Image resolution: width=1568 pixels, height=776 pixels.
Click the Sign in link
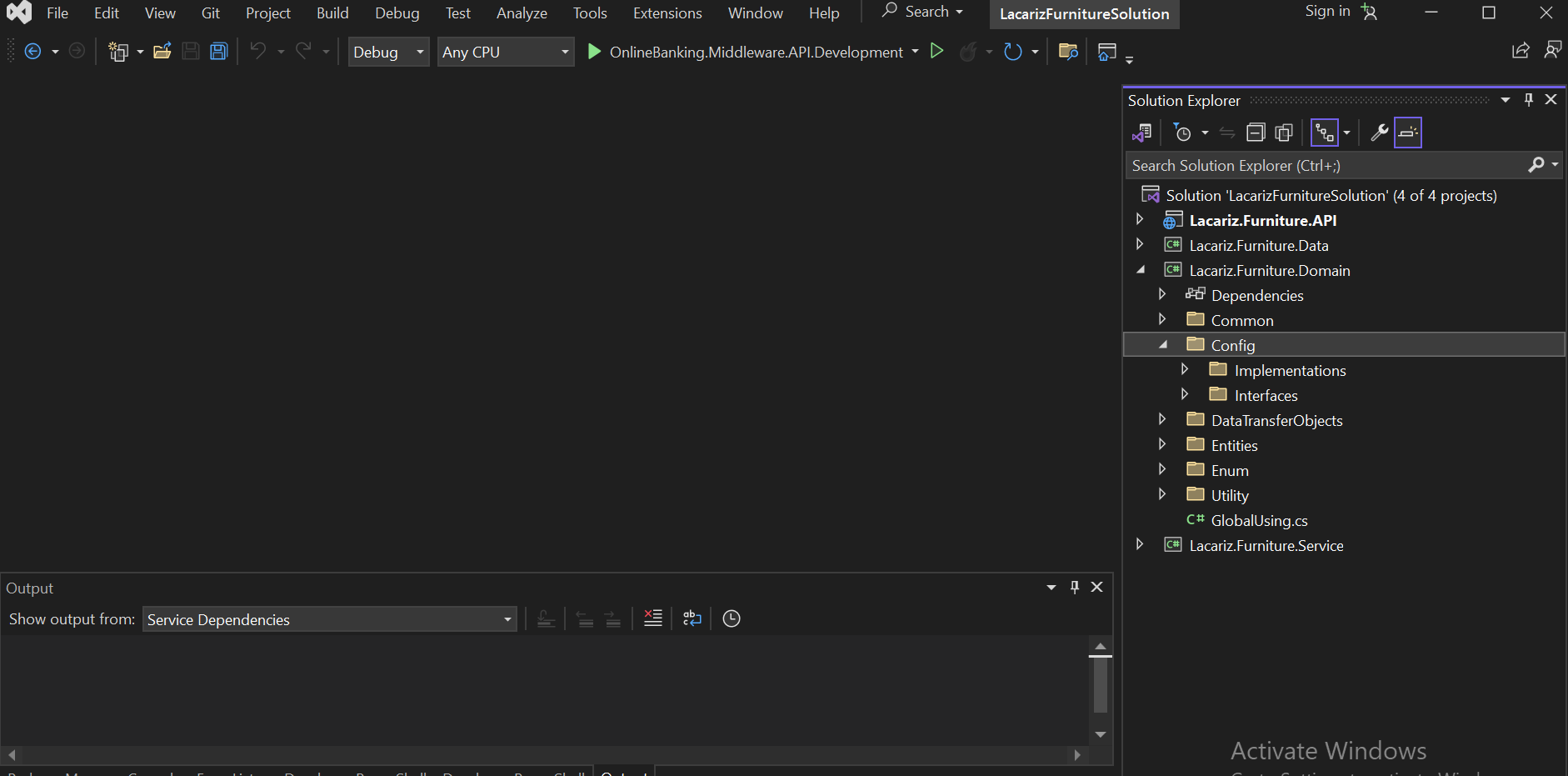point(1326,12)
